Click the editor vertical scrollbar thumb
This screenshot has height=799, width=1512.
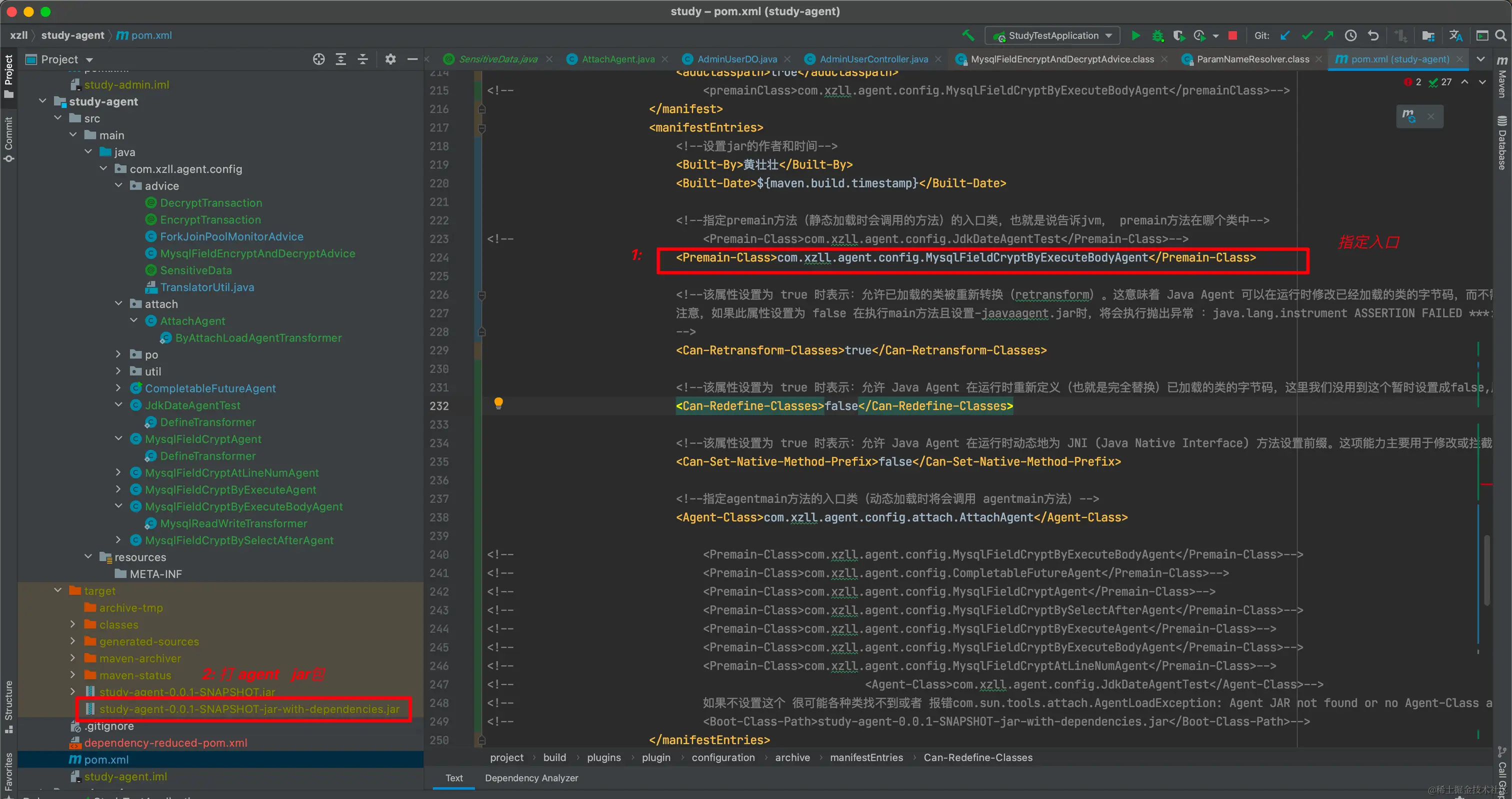(1487, 569)
